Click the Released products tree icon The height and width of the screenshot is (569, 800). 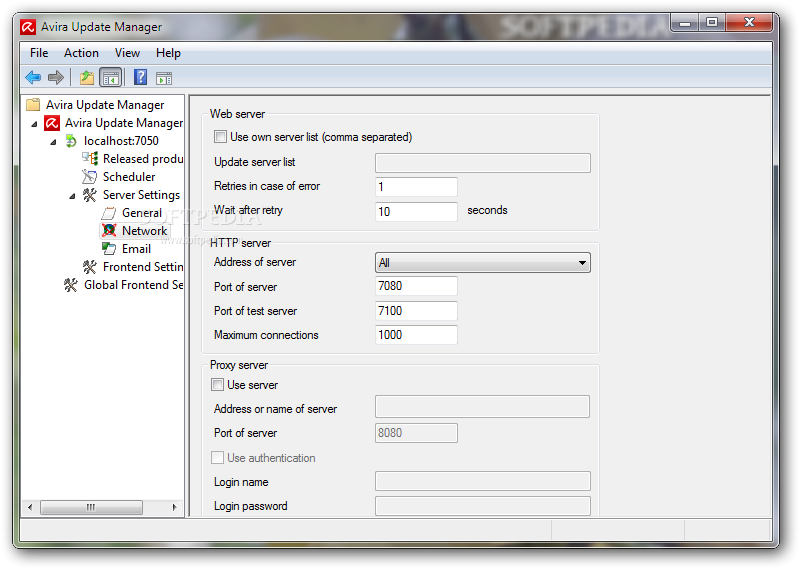coord(90,159)
